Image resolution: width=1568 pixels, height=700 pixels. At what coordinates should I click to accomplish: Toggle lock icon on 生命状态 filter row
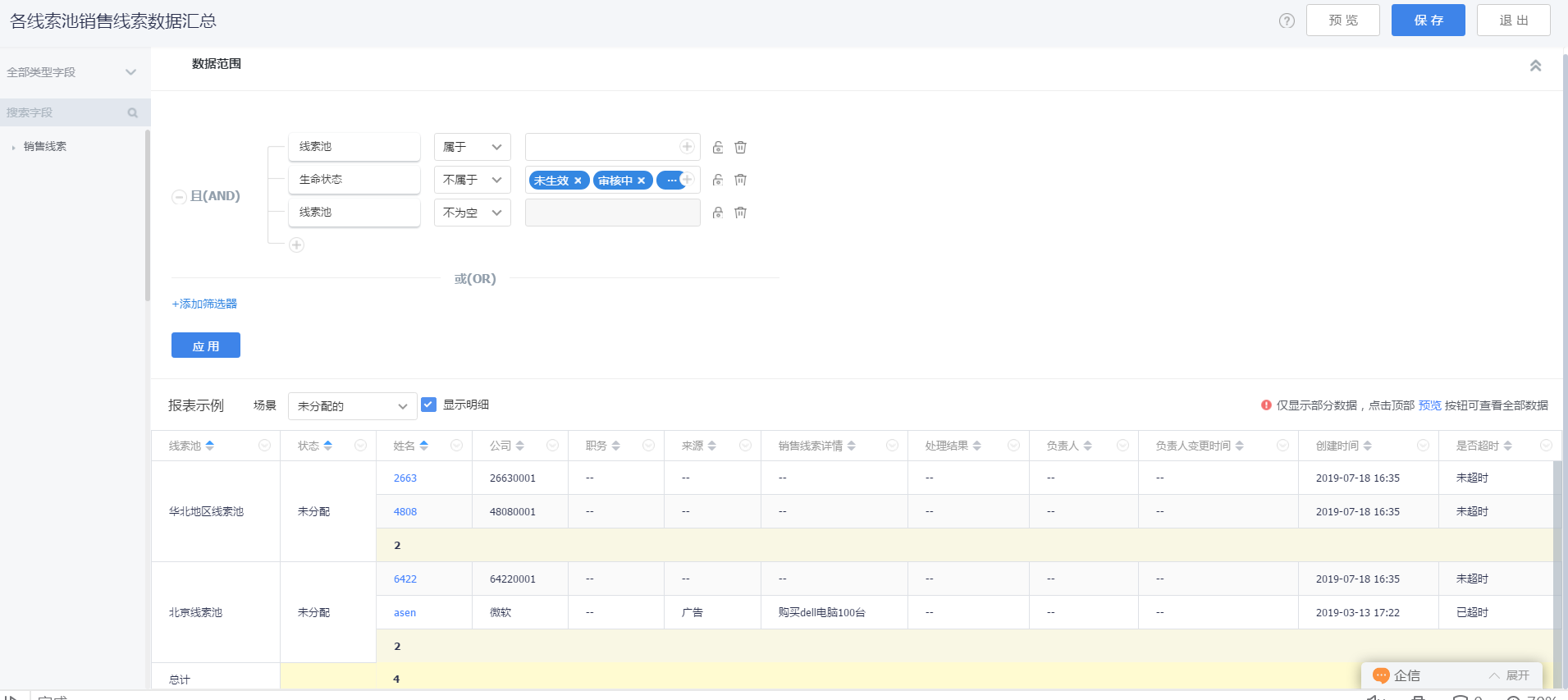click(x=718, y=180)
